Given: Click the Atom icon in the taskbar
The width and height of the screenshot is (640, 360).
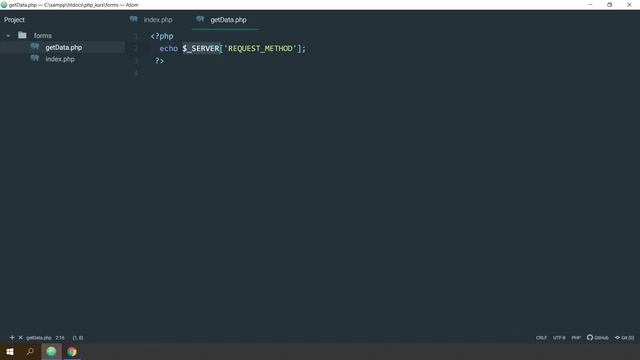Looking at the screenshot, I should [x=51, y=351].
